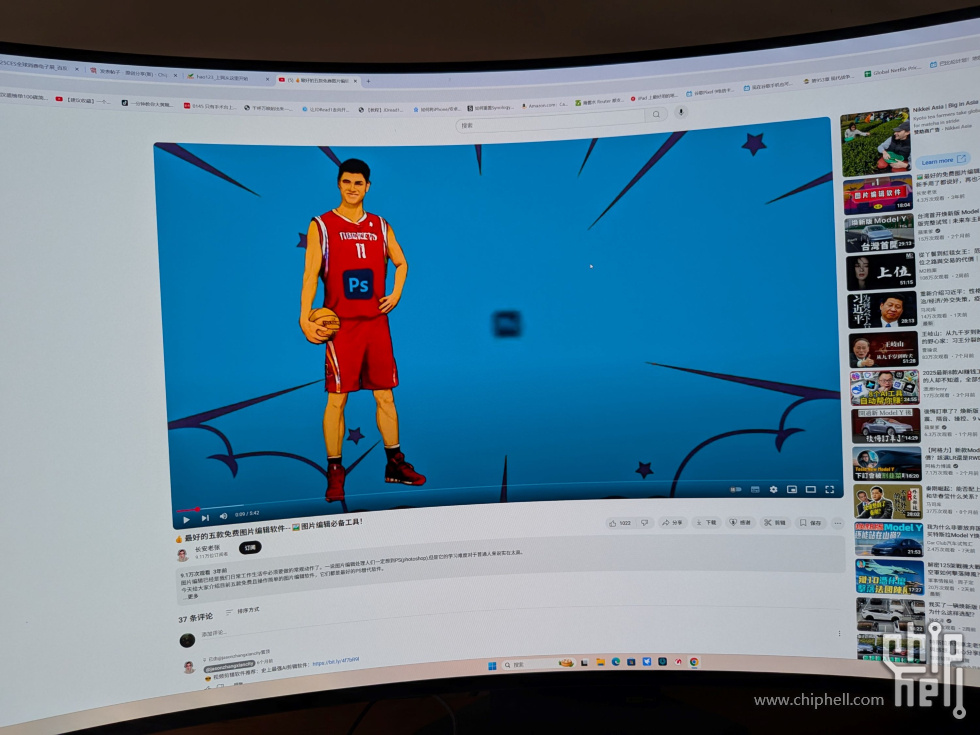Open the 28:13 video thumbnail
Image resolution: width=980 pixels, height=735 pixels.
point(882,311)
